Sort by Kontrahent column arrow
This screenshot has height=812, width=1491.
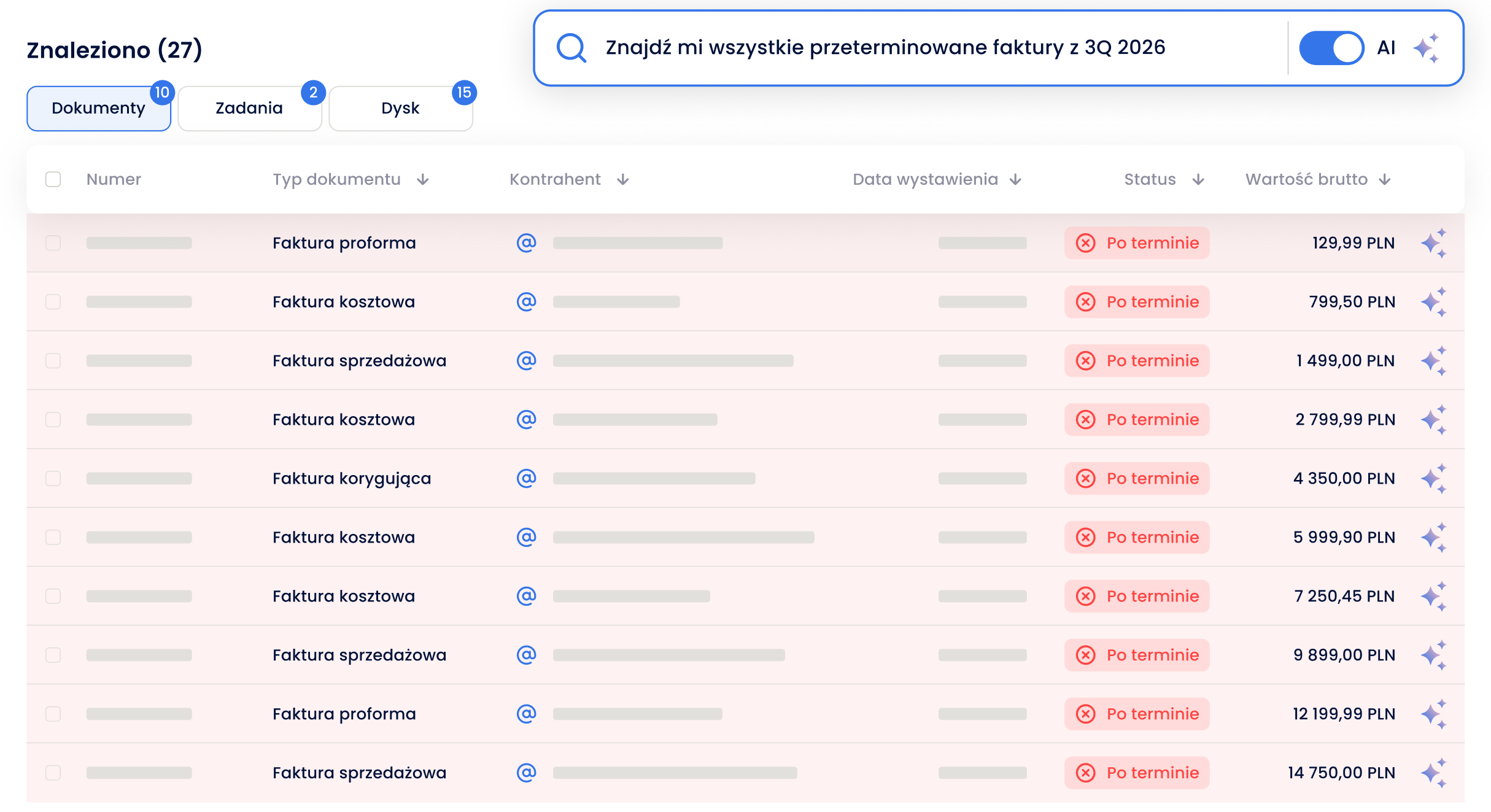(x=623, y=179)
